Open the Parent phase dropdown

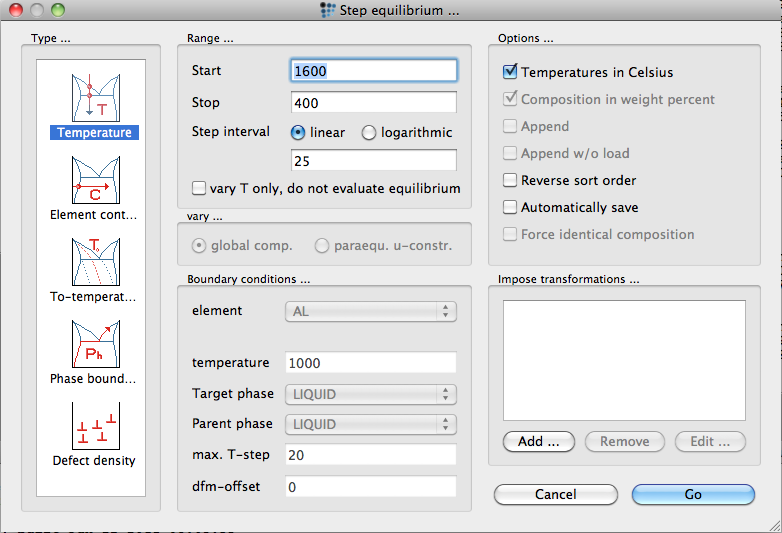[x=371, y=424]
